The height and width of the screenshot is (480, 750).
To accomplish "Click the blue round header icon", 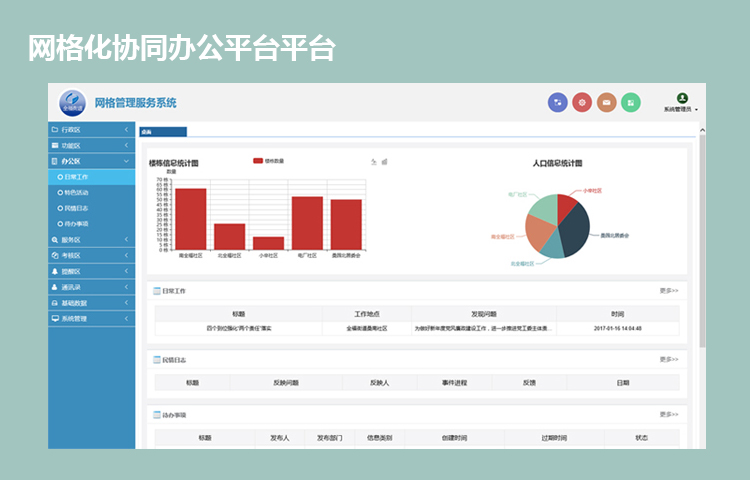I will click(x=558, y=102).
